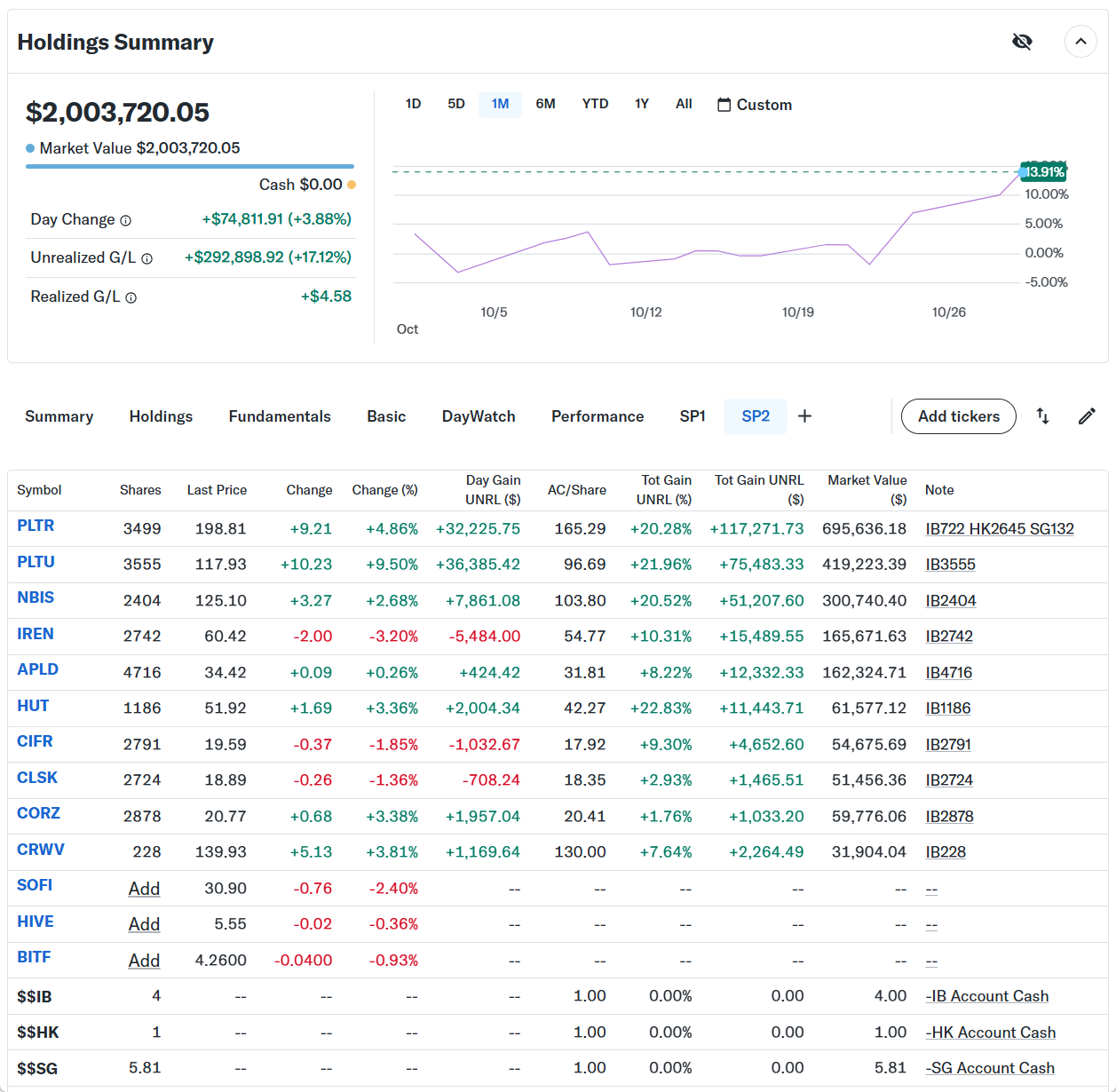1116x1092 pixels.
Task: Click the Add tickers button
Action: click(x=958, y=416)
